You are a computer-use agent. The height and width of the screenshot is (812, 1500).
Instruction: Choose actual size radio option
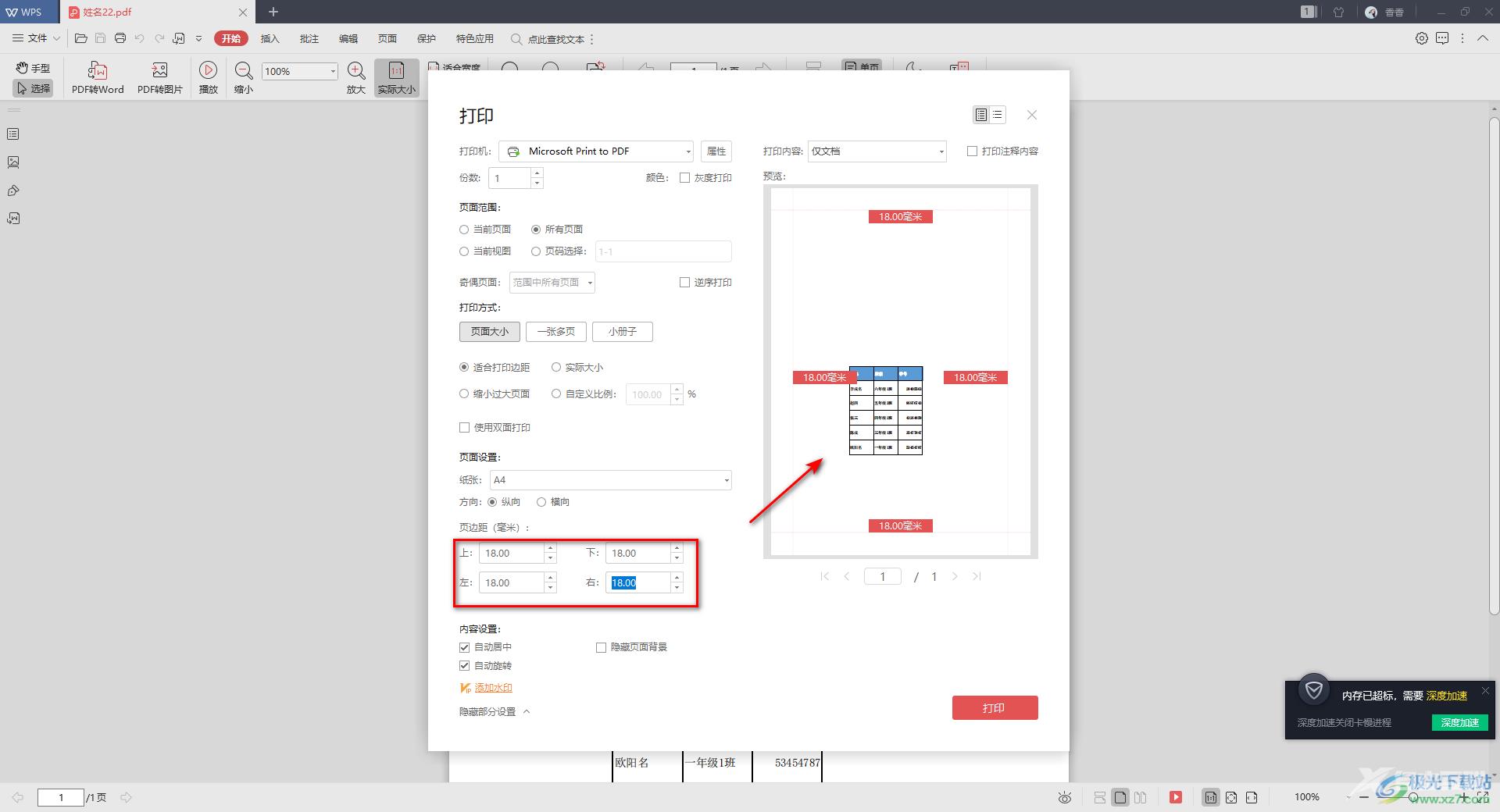[556, 367]
